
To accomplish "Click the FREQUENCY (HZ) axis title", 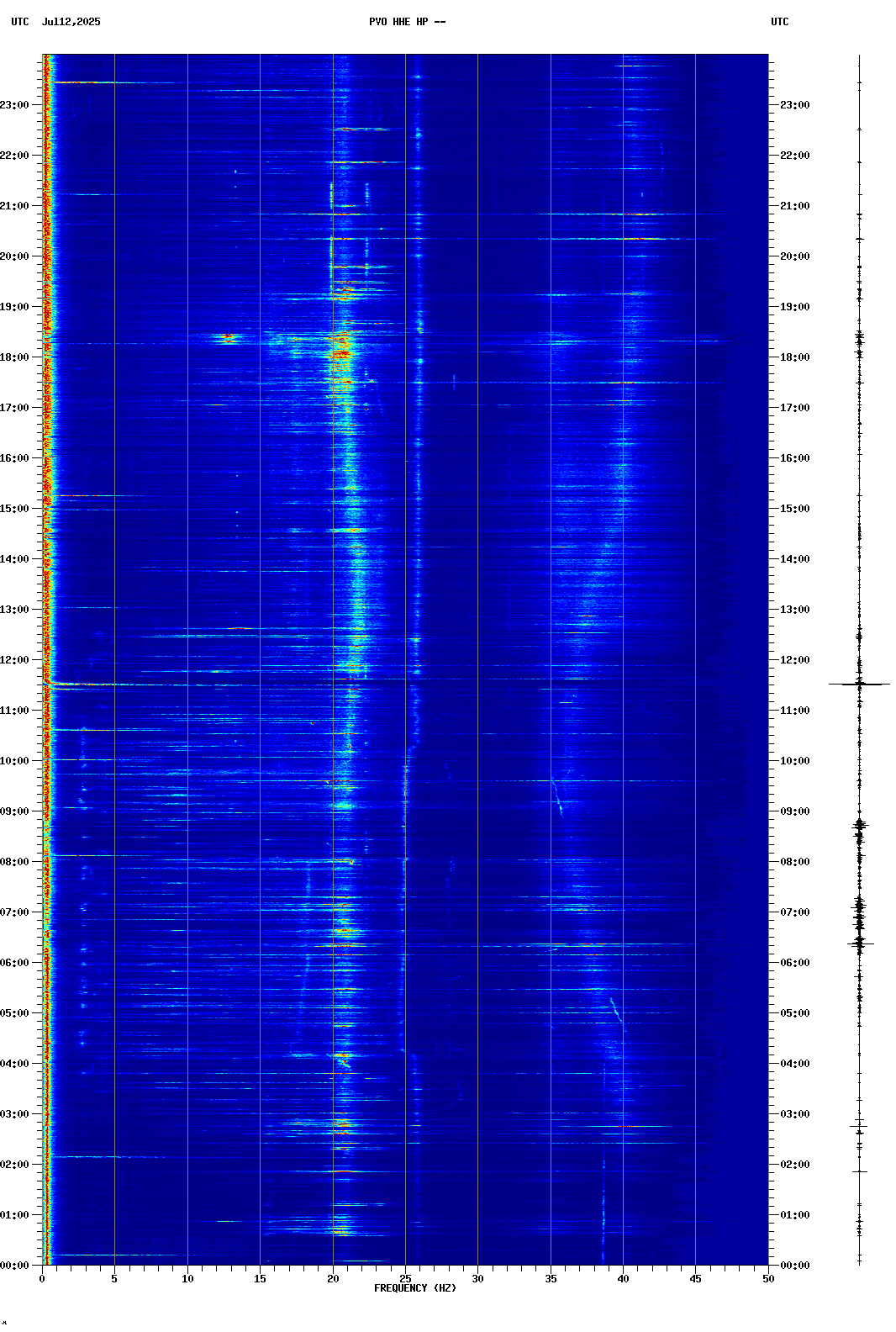I will tap(415, 1288).
